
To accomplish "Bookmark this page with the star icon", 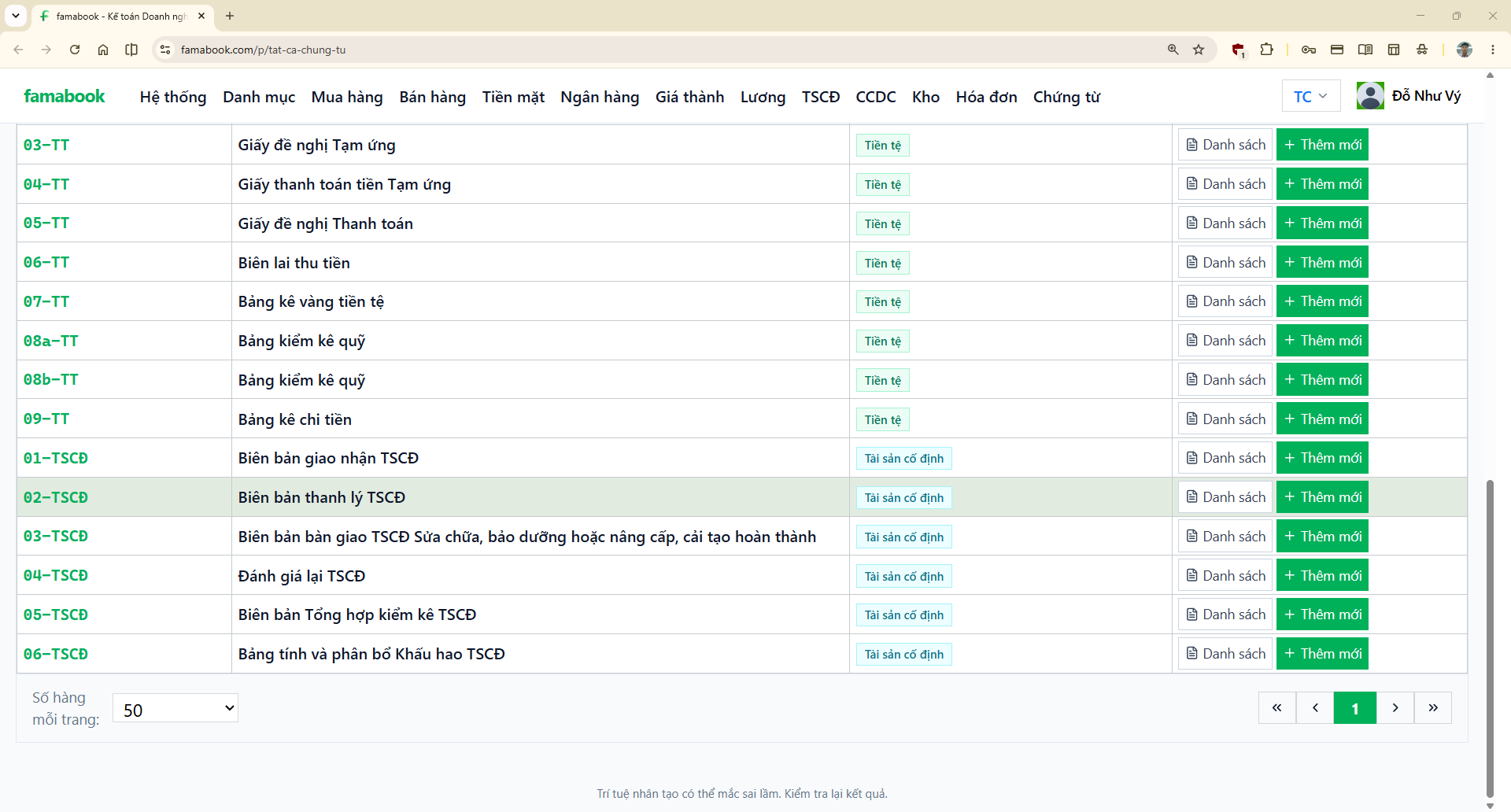I will tap(1199, 50).
